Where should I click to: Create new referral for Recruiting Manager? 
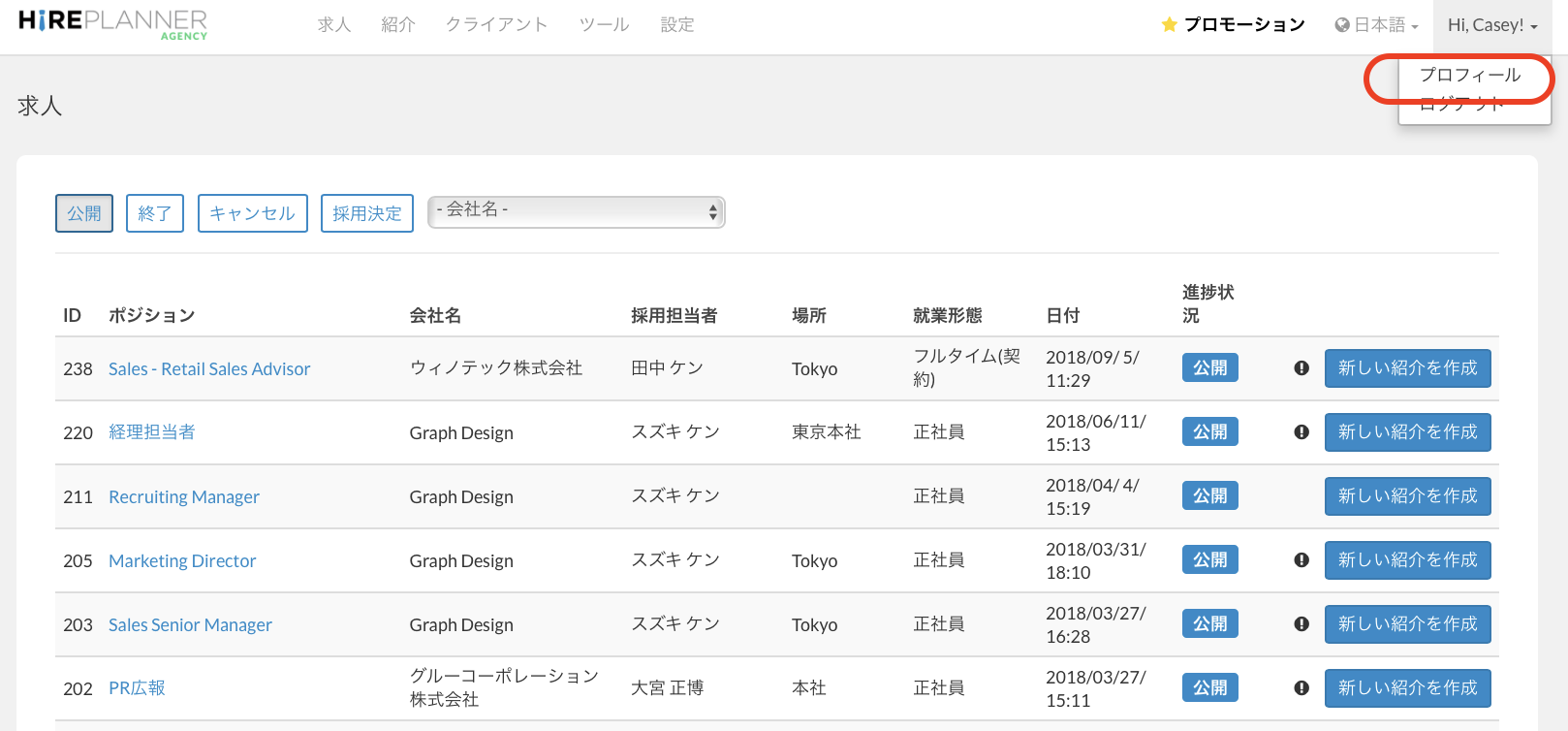pyautogui.click(x=1407, y=496)
